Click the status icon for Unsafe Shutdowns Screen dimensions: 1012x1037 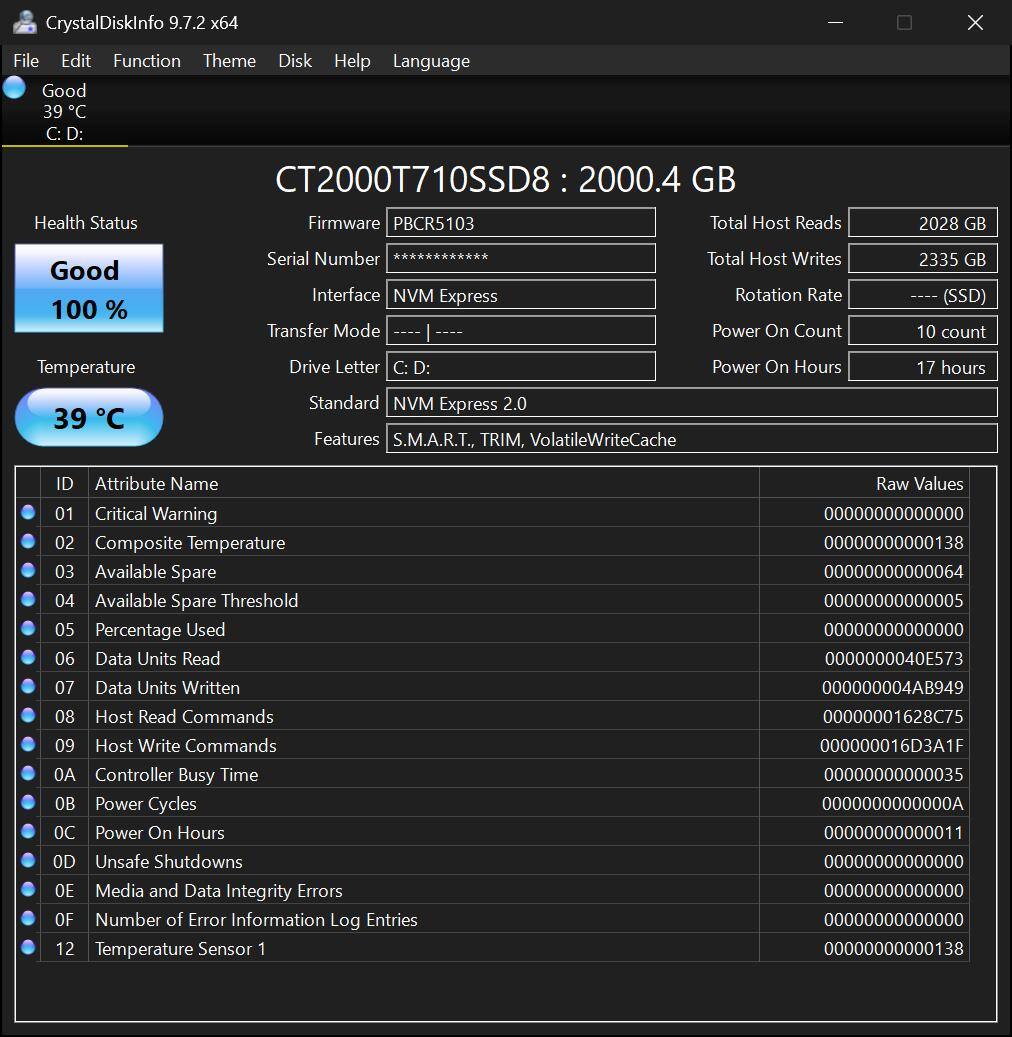[28, 860]
